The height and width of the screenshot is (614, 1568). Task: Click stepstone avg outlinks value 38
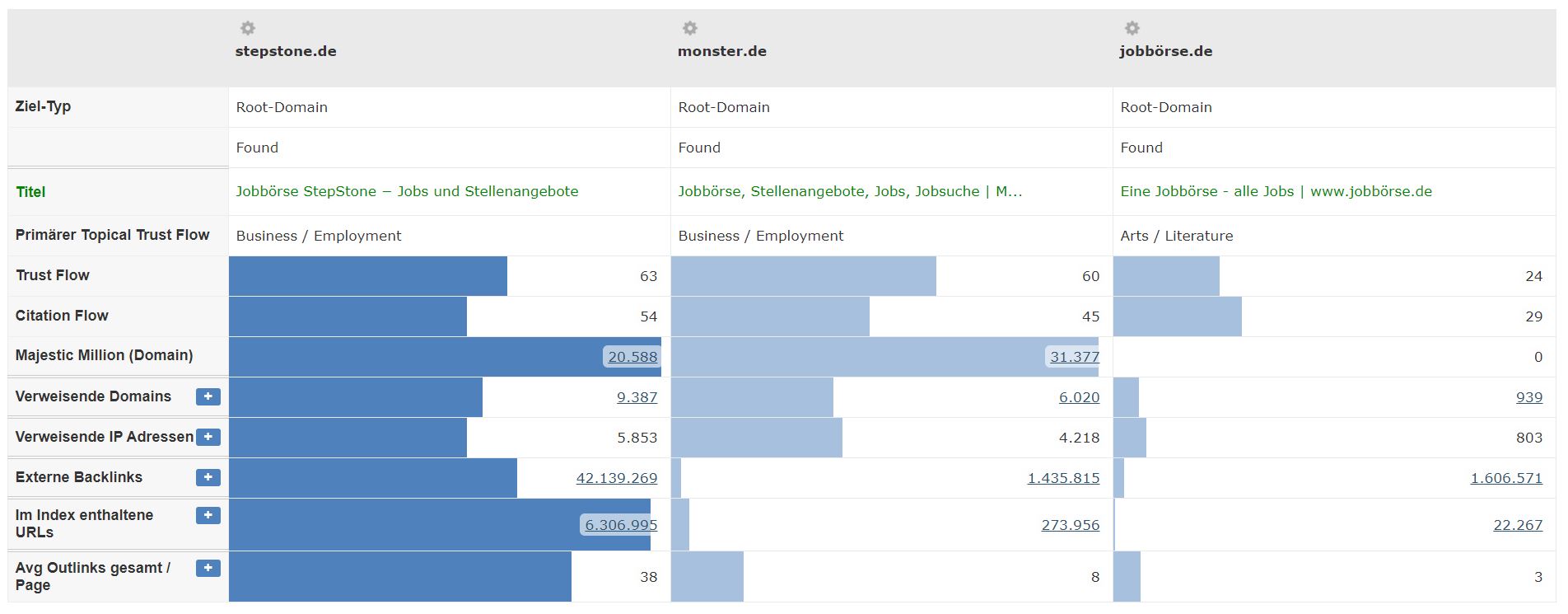point(649,577)
